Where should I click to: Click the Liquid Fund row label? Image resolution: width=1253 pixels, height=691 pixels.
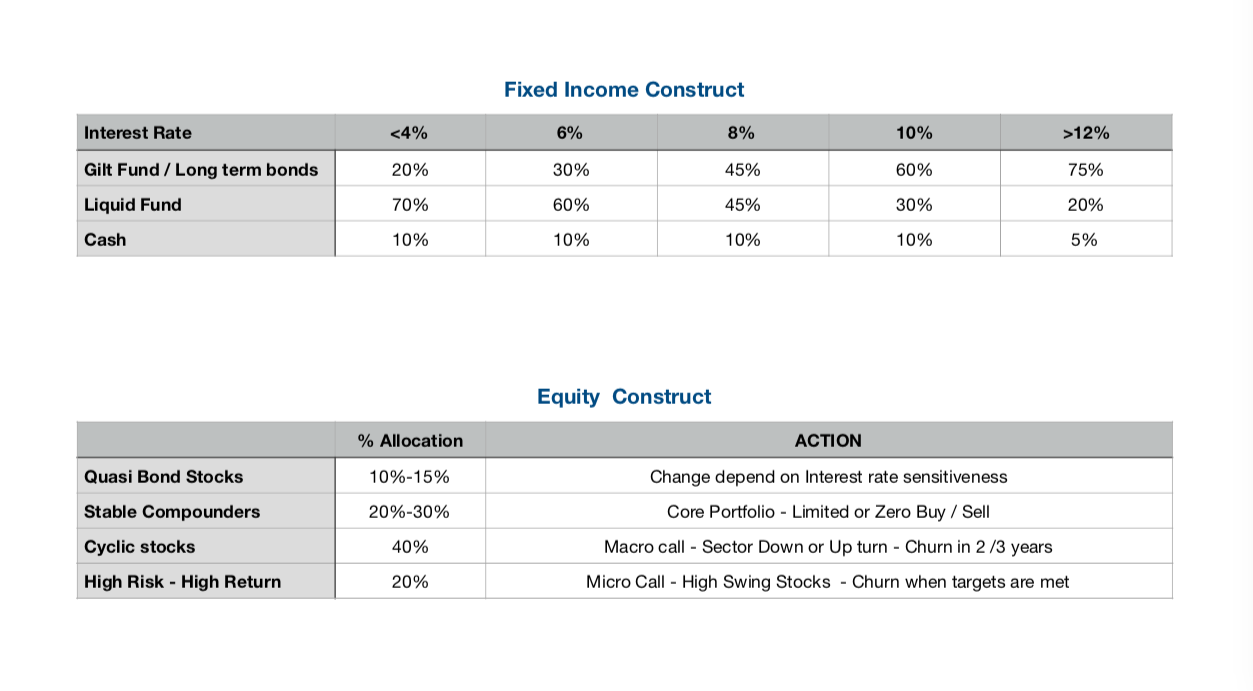tap(133, 205)
